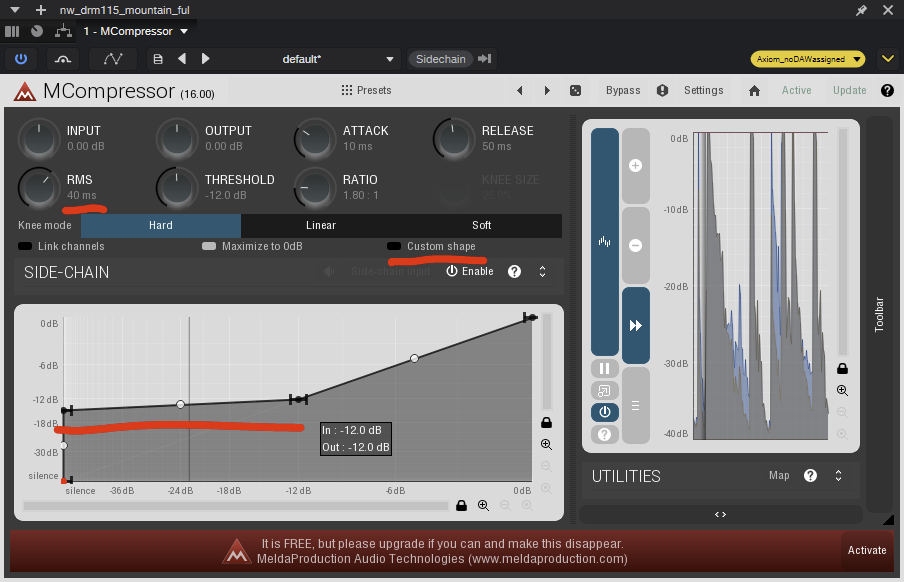This screenshot has height=582, width=904.
Task: Select Hard knee mode
Action: 161,226
